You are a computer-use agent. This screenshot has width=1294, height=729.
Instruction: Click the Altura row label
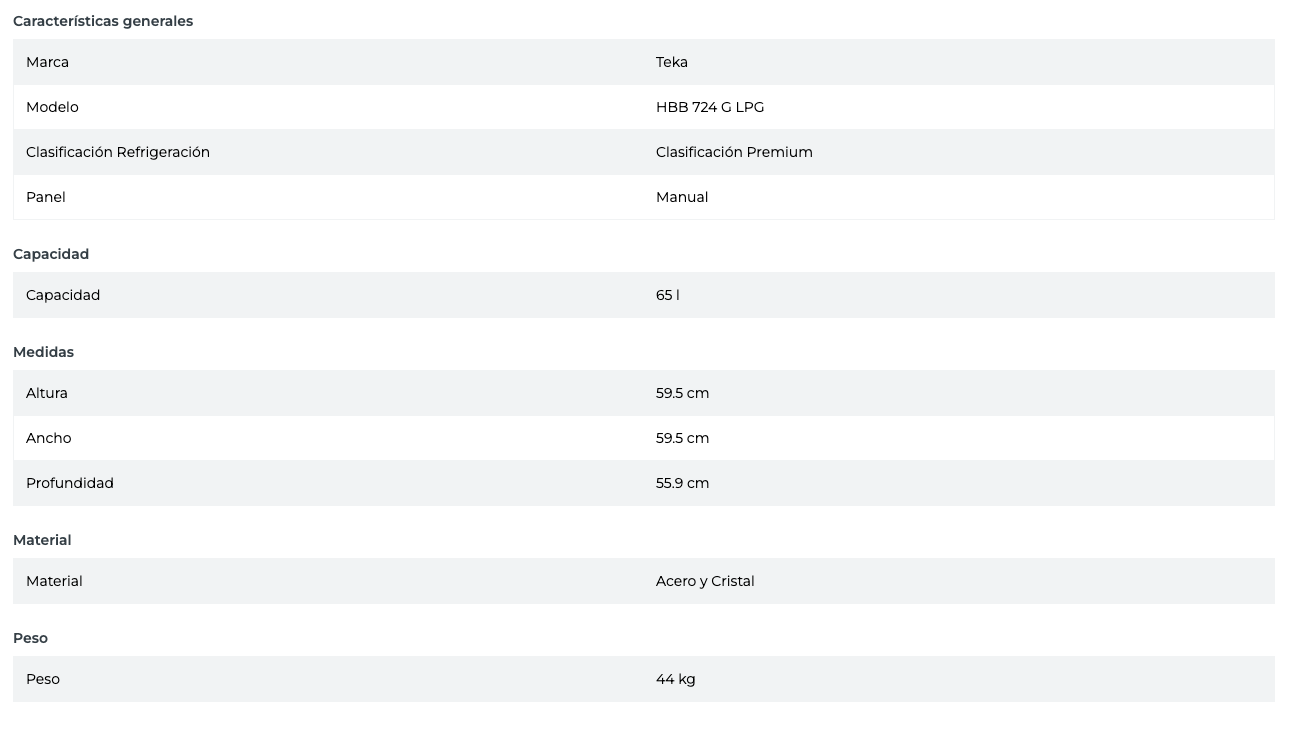pyautogui.click(x=47, y=393)
